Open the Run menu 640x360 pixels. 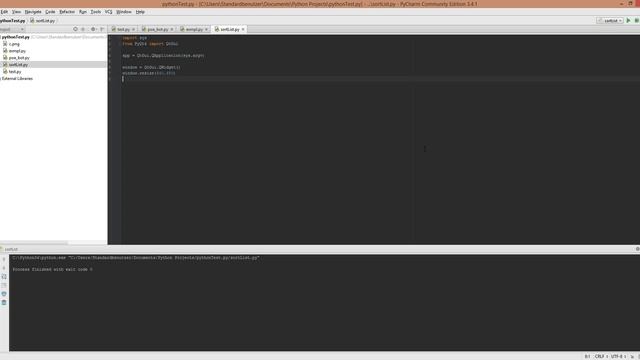[x=83, y=12]
